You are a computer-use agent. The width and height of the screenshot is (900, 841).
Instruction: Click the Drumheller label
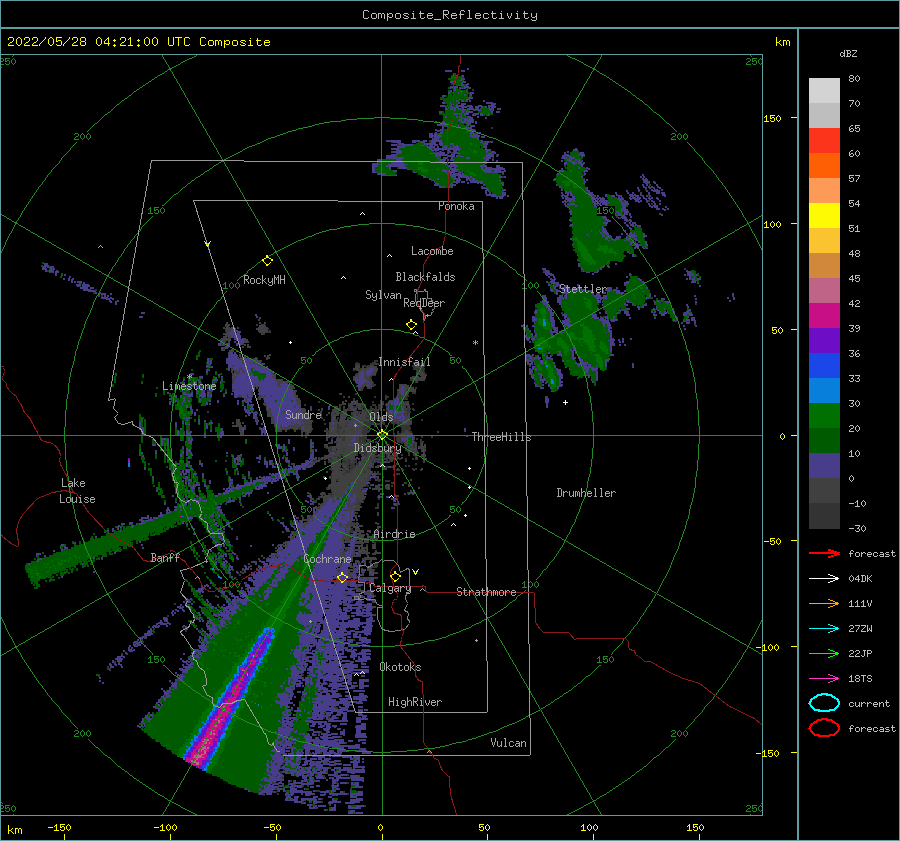coord(586,493)
